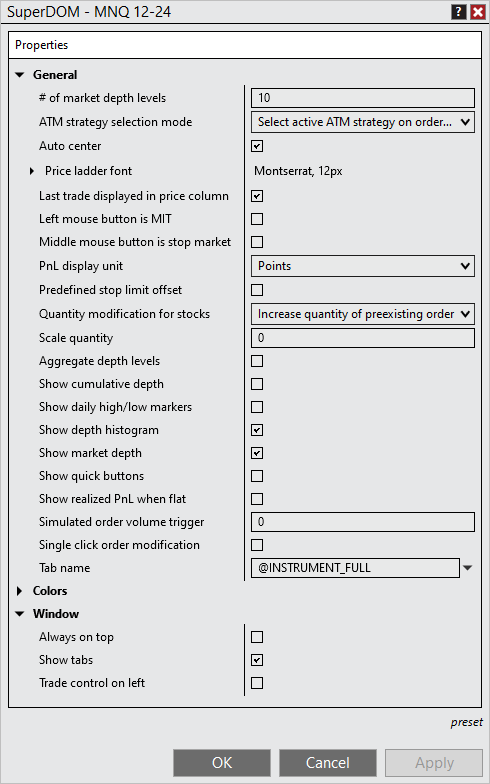Enable Left mouse button is MIT

pos(257,219)
